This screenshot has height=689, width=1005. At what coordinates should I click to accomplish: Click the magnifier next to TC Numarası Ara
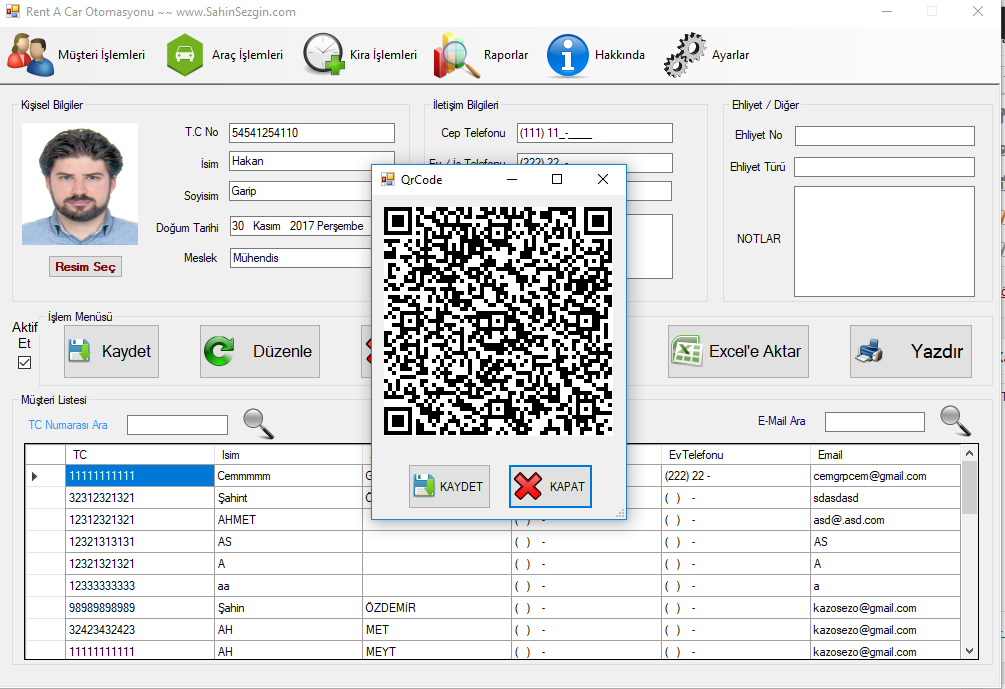(x=258, y=424)
